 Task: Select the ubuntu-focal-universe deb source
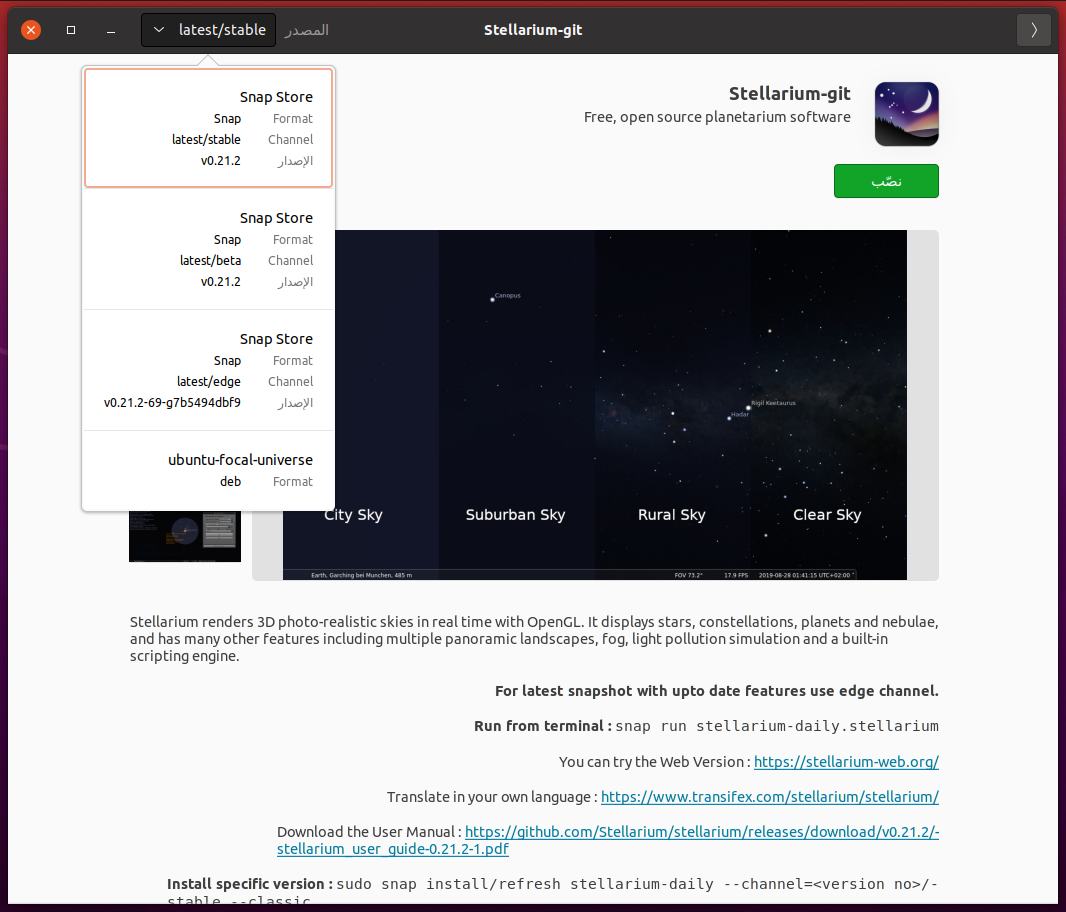click(x=208, y=470)
